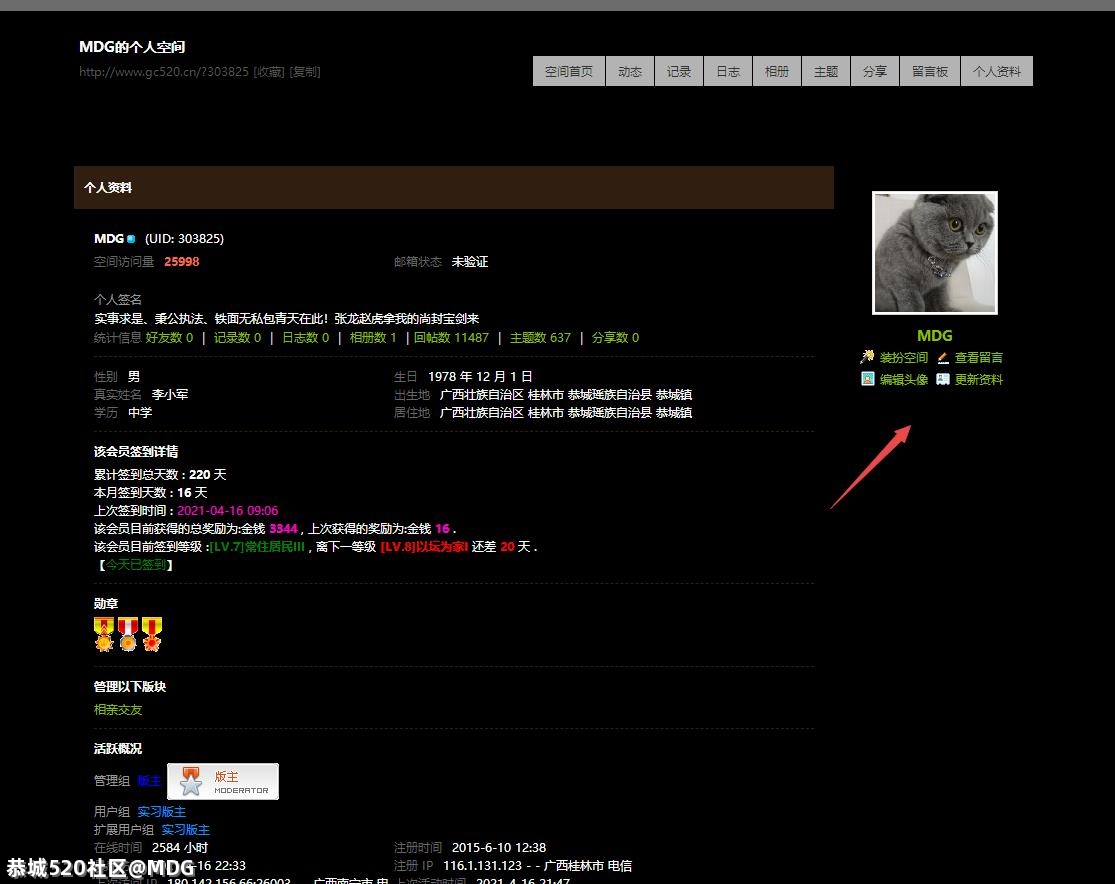Click the 版主 Moderator badge image
The image size is (1115, 884).
pos(223,781)
